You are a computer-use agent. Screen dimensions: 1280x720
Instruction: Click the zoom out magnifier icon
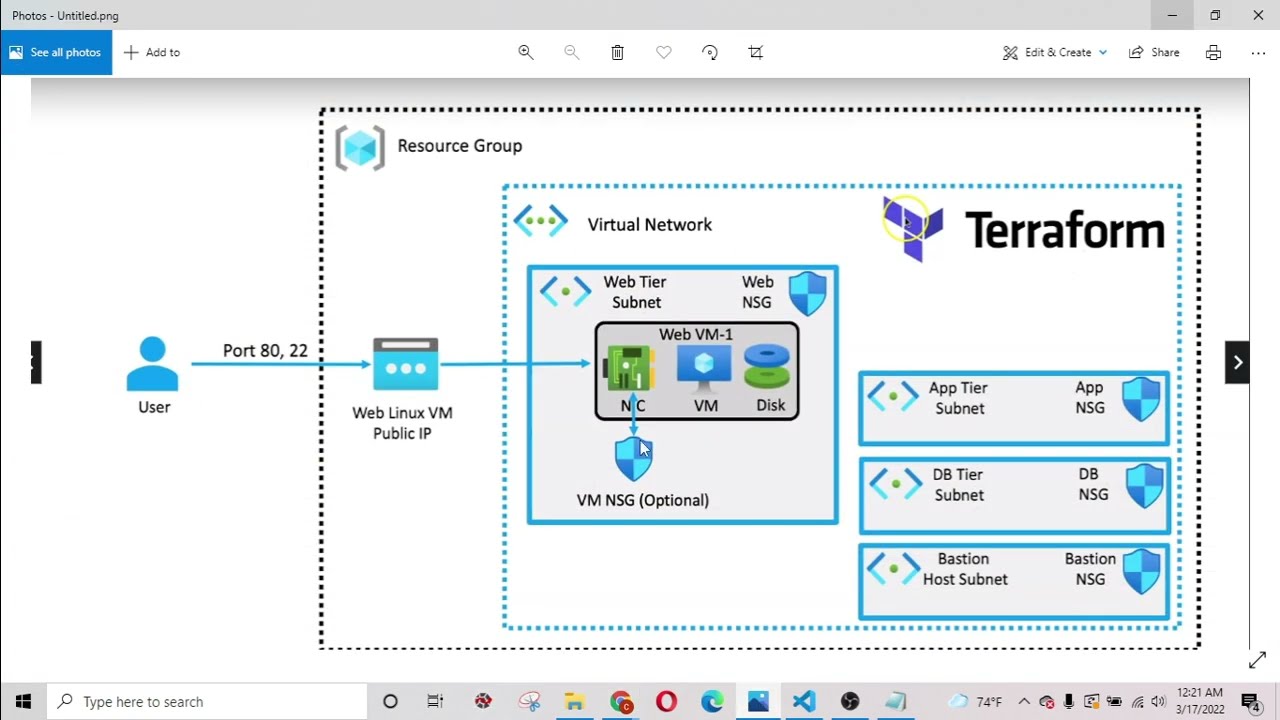point(571,52)
